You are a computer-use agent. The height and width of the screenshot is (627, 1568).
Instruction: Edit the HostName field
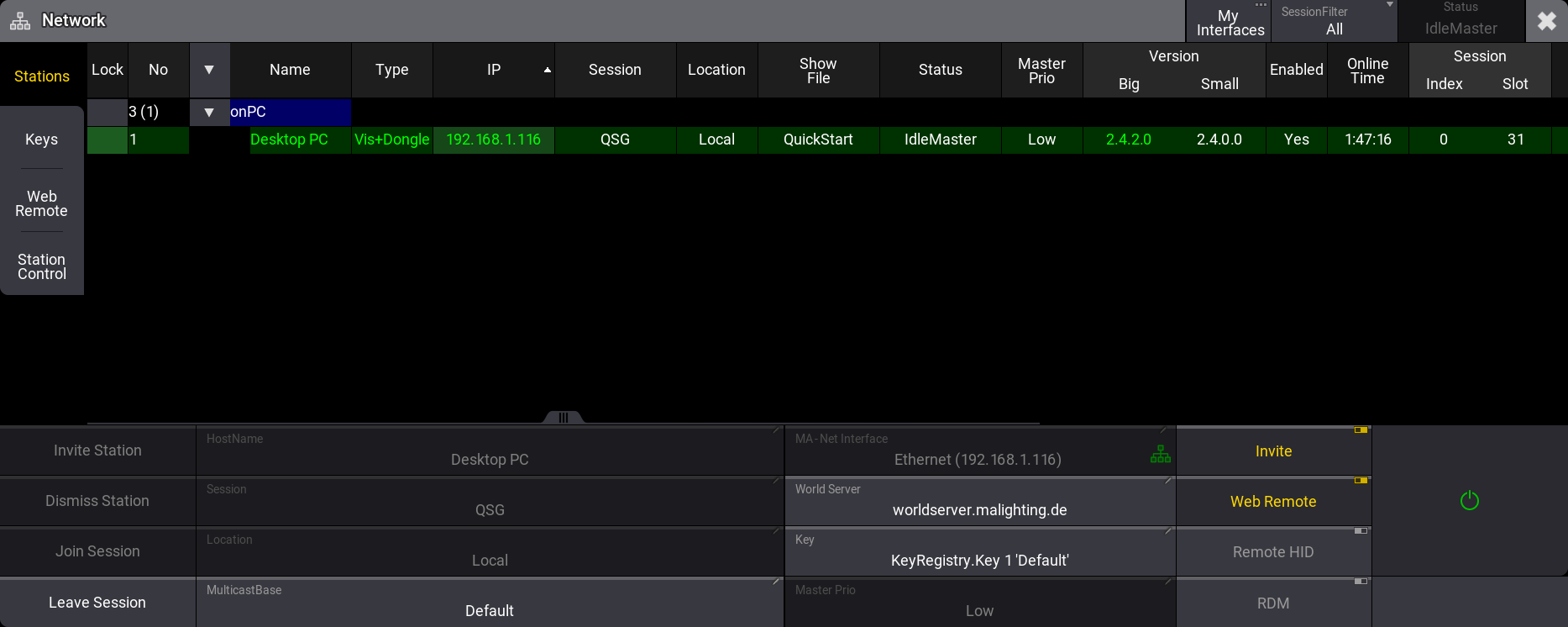click(x=490, y=451)
